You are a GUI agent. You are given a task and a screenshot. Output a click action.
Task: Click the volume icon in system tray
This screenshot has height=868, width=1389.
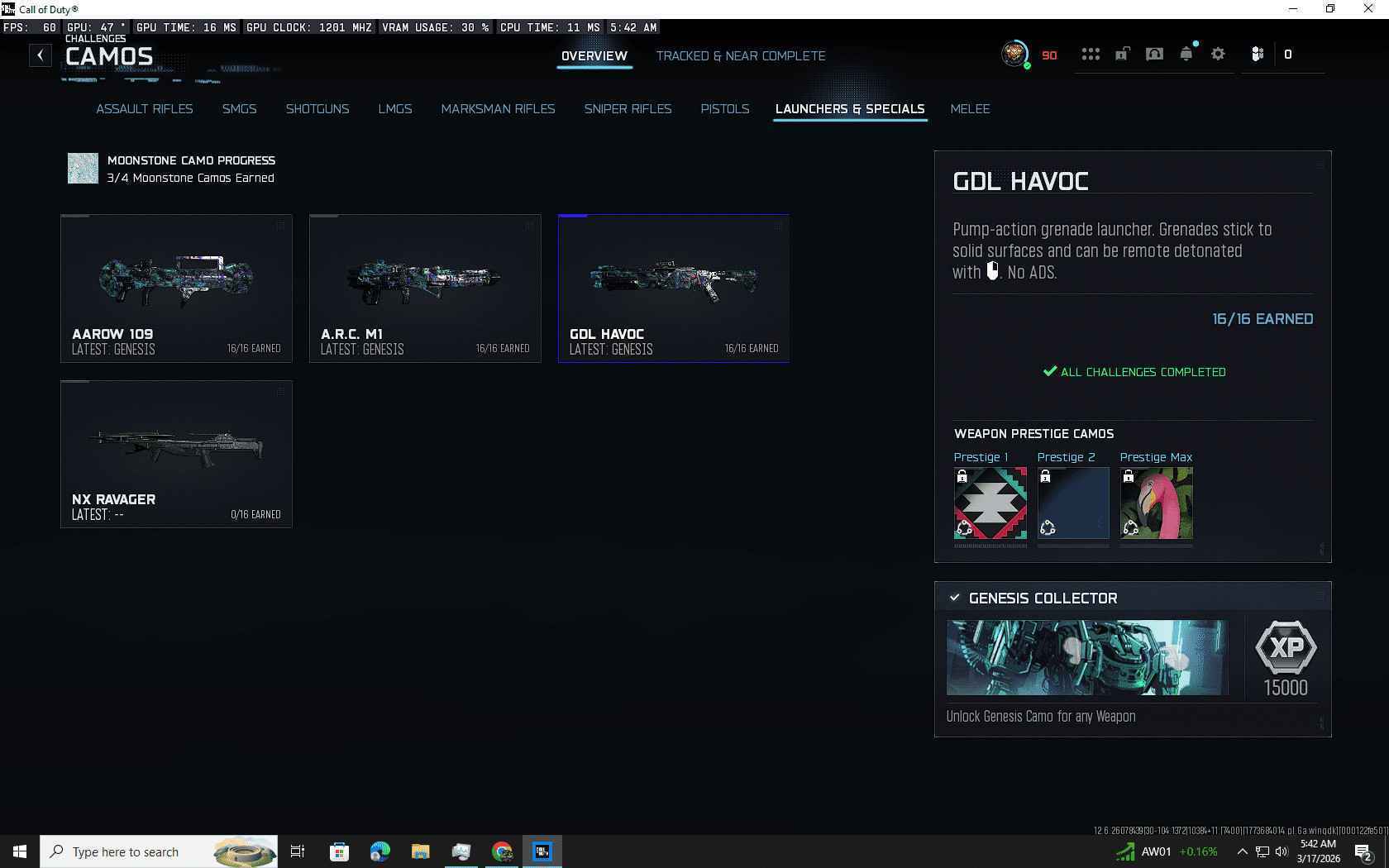click(1282, 851)
